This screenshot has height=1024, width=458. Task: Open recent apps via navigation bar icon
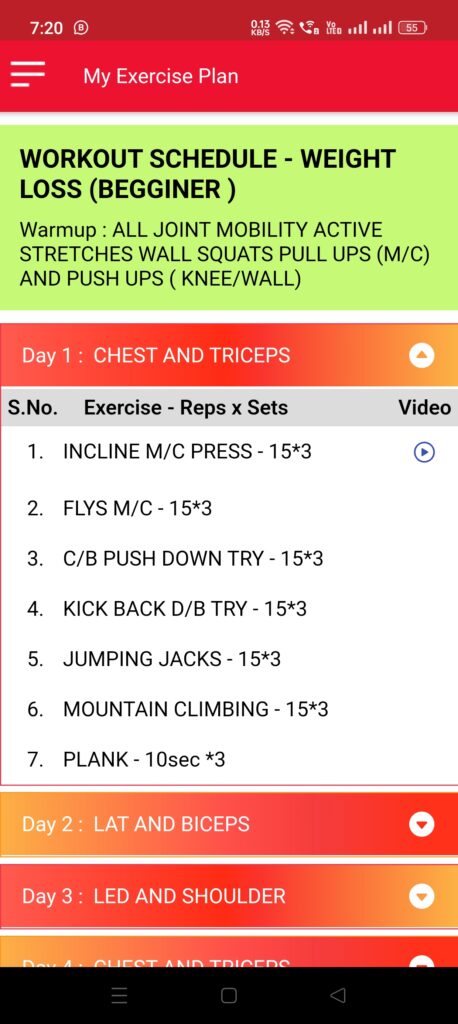(119, 995)
